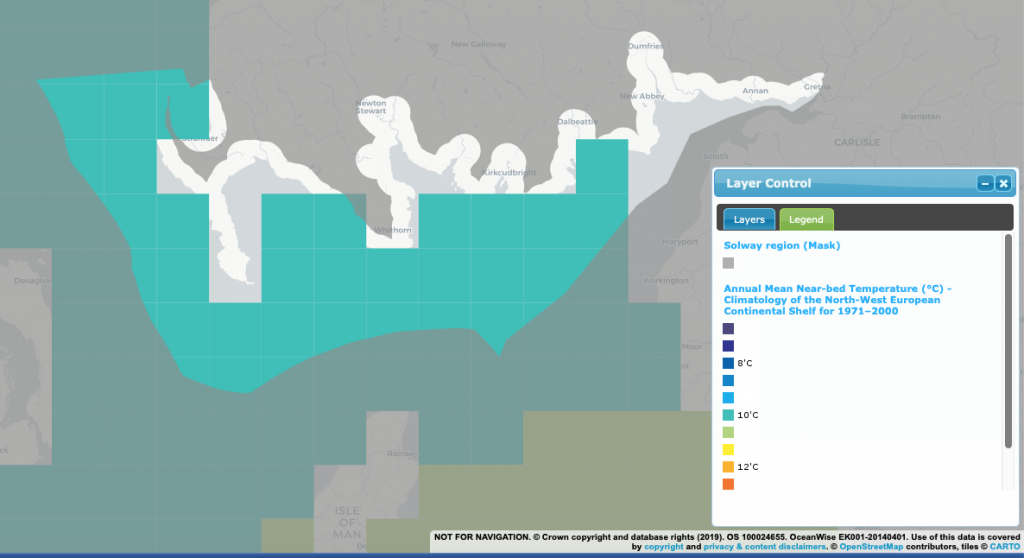Select the Legend tab

[x=806, y=219]
